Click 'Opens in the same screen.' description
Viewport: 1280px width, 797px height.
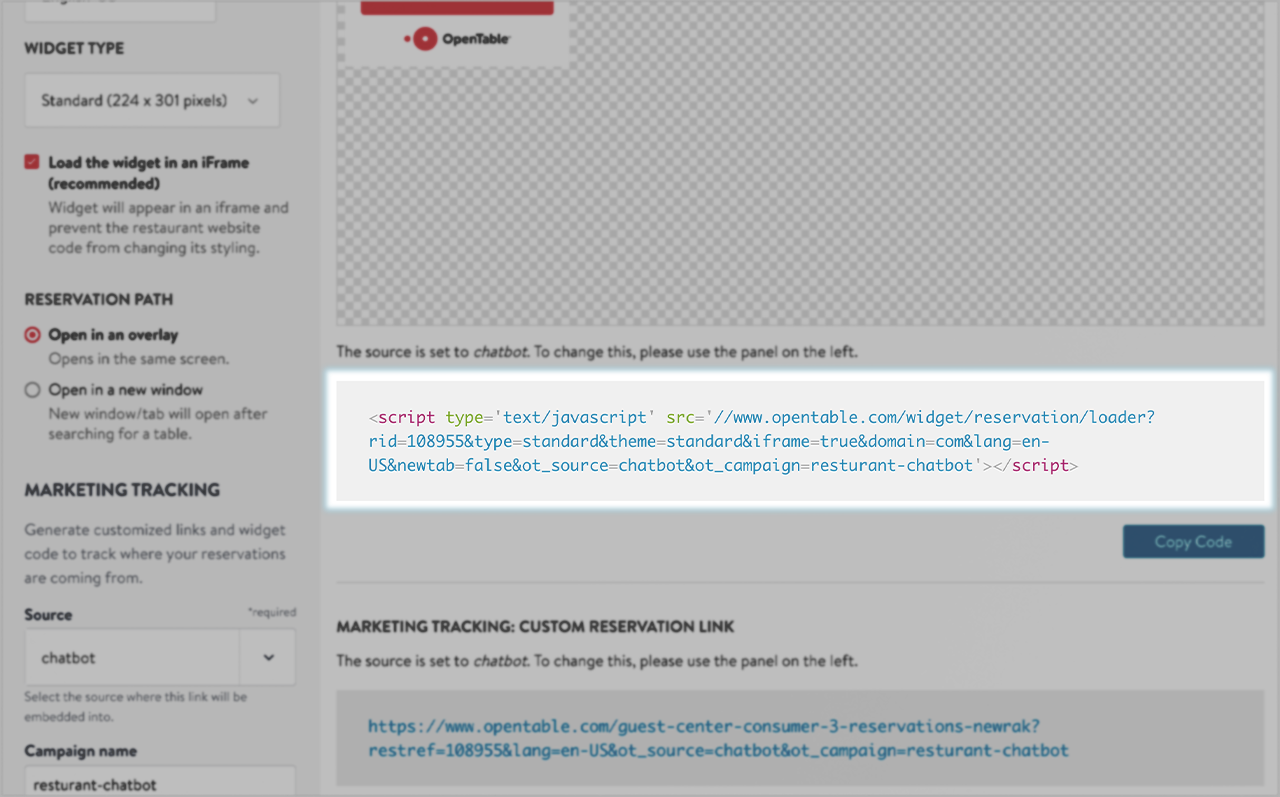tap(139, 359)
